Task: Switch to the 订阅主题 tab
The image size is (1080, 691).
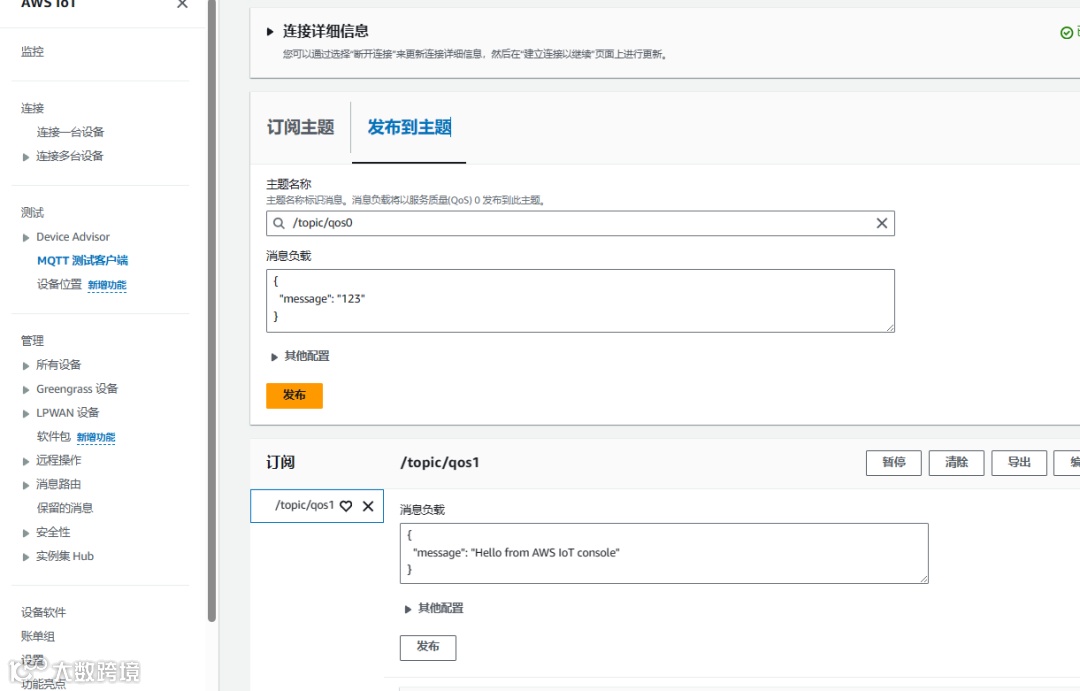Action: tap(300, 128)
